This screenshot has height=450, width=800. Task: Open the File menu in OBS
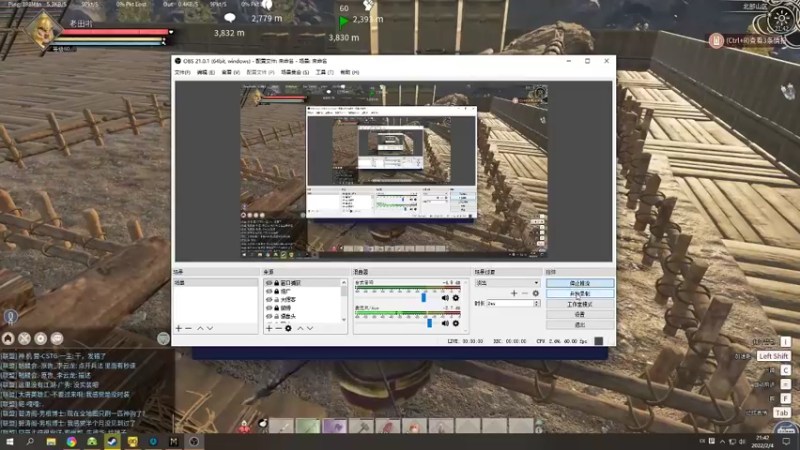182,72
